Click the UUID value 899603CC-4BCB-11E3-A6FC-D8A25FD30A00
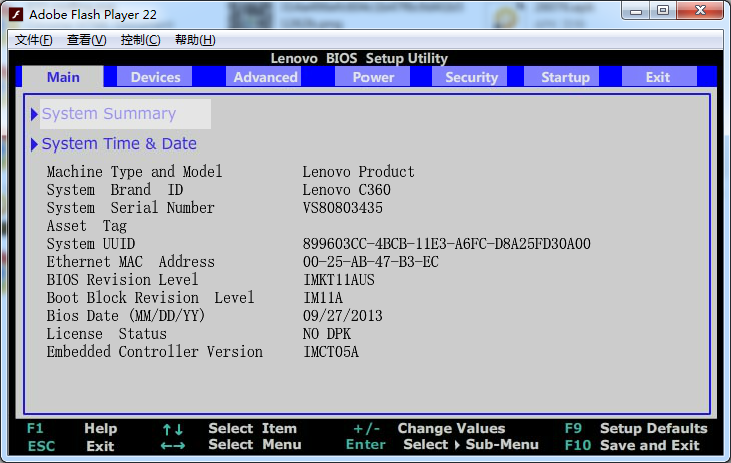The image size is (731, 463). pyautogui.click(x=447, y=244)
